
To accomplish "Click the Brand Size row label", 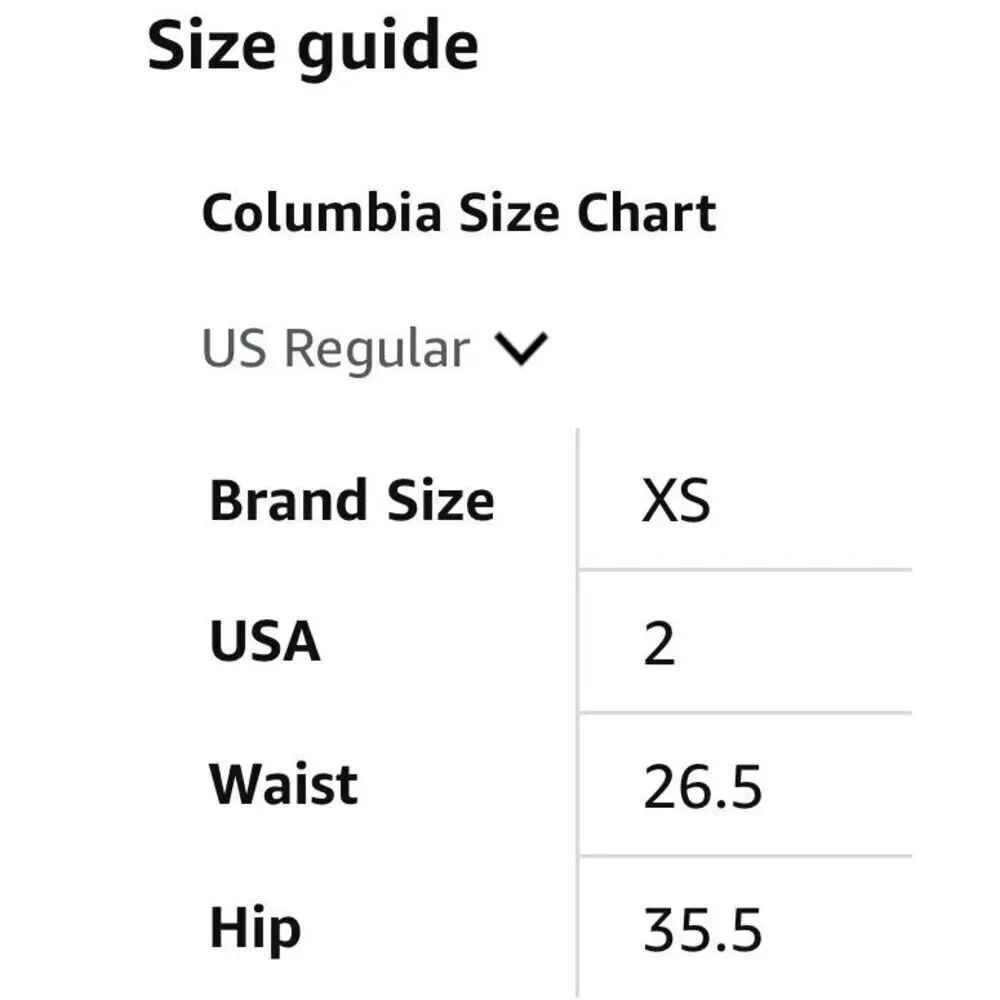I will tap(352, 501).
